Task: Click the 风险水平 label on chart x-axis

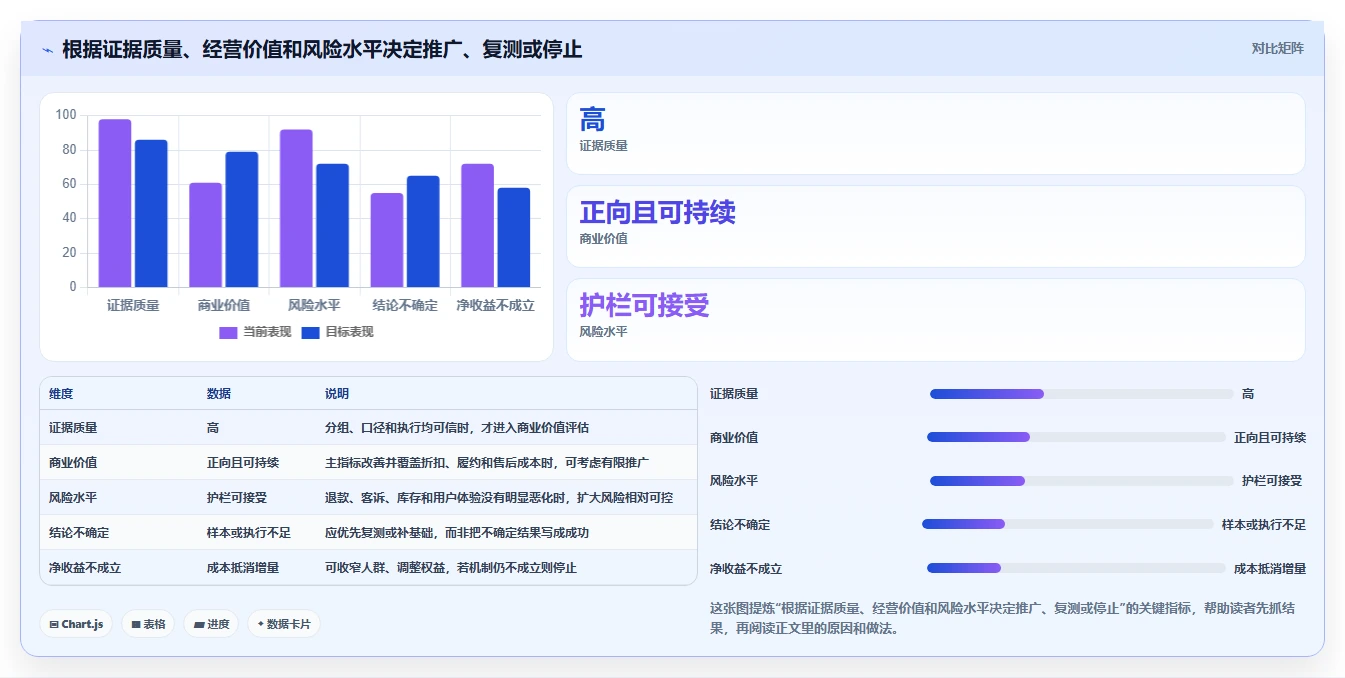Action: pyautogui.click(x=314, y=305)
